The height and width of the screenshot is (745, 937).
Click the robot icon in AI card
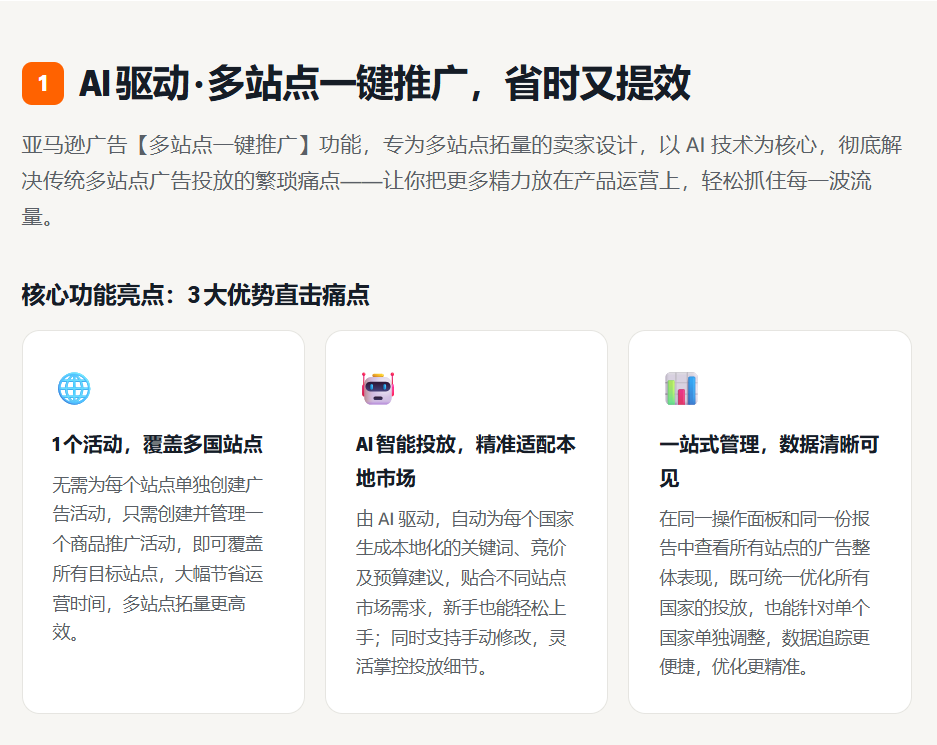(378, 388)
